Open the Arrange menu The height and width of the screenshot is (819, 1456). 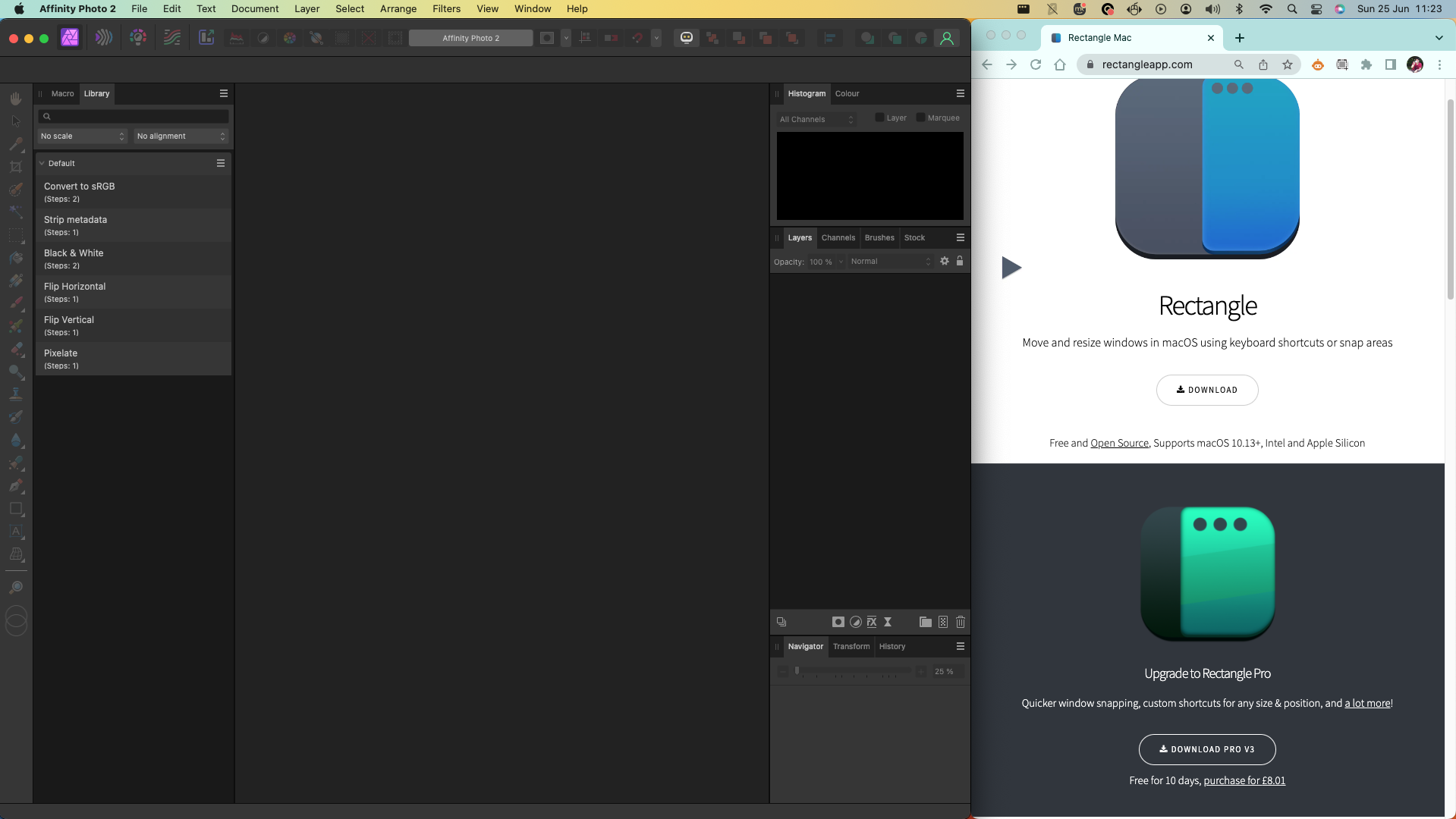coord(398,8)
